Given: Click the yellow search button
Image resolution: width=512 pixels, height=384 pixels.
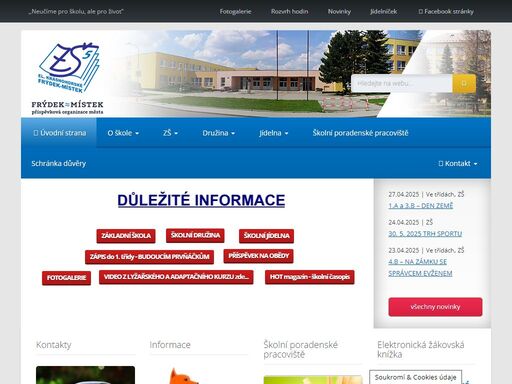Looking at the screenshot, I should pos(464,83).
